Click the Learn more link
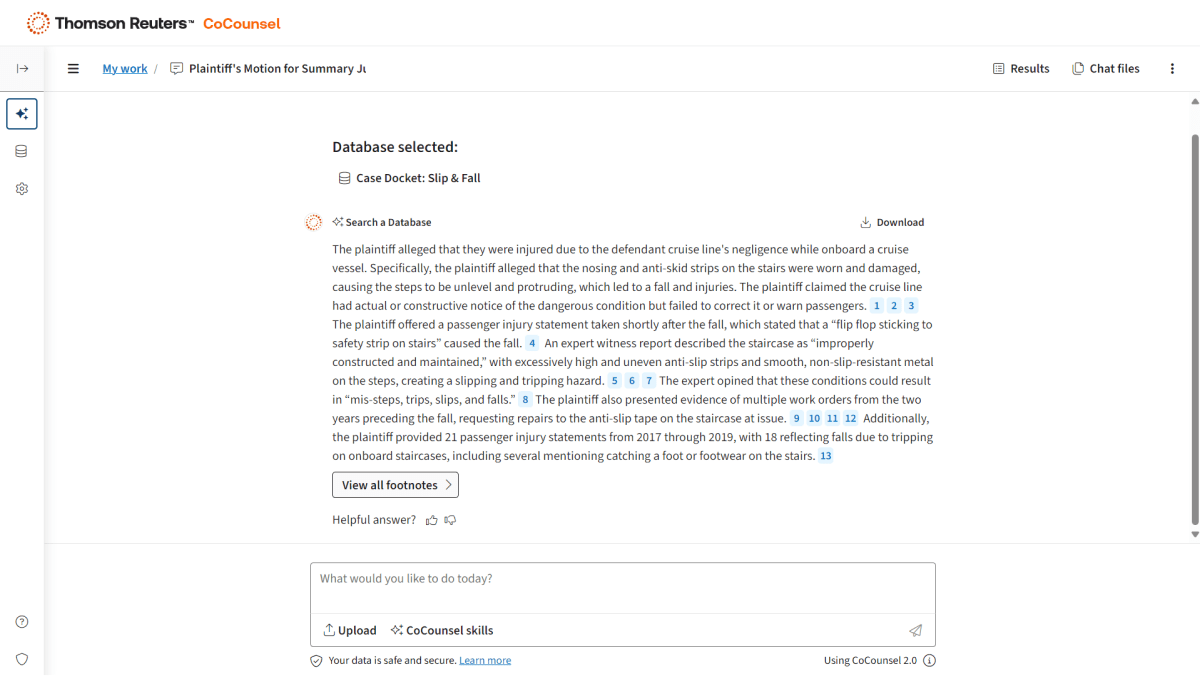The width and height of the screenshot is (1200, 676). click(x=485, y=660)
